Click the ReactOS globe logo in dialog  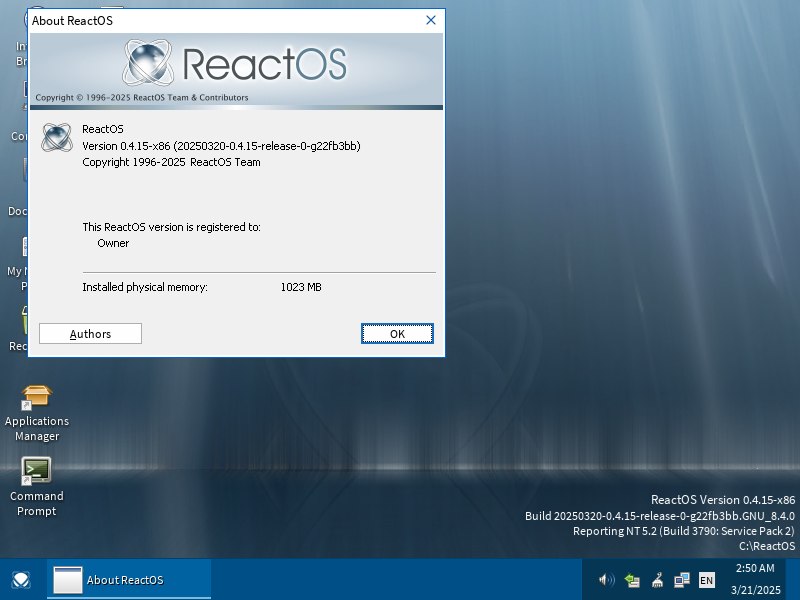56,135
